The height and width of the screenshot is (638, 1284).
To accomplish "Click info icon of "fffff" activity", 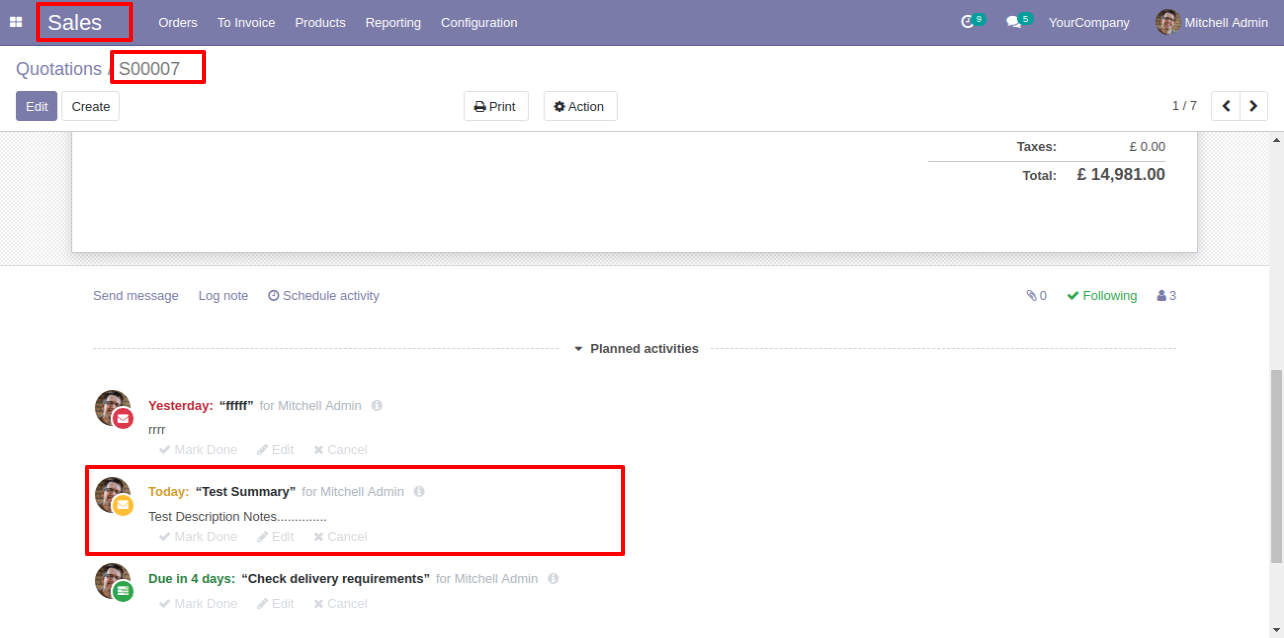I will click(377, 406).
